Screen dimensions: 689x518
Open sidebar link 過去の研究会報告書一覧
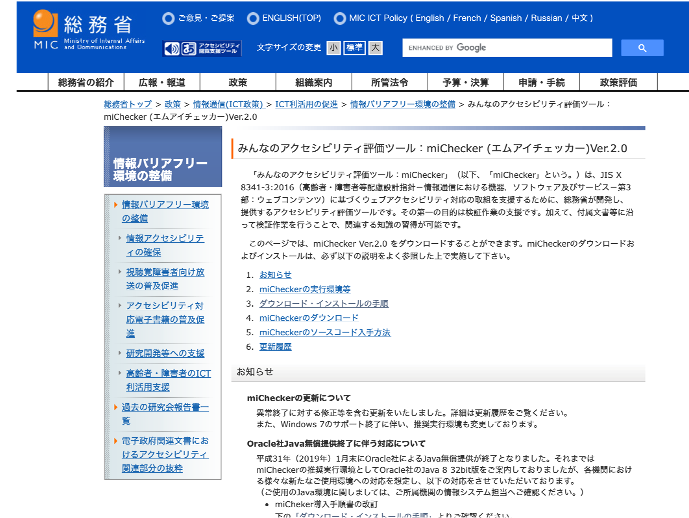point(165,414)
